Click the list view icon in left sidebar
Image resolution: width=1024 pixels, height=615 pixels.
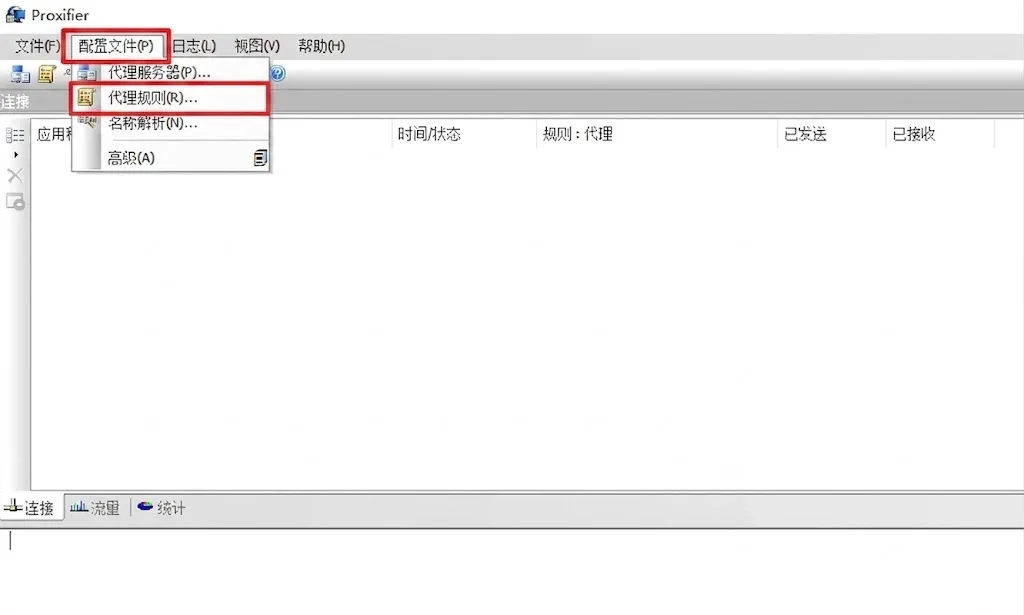[x=15, y=135]
